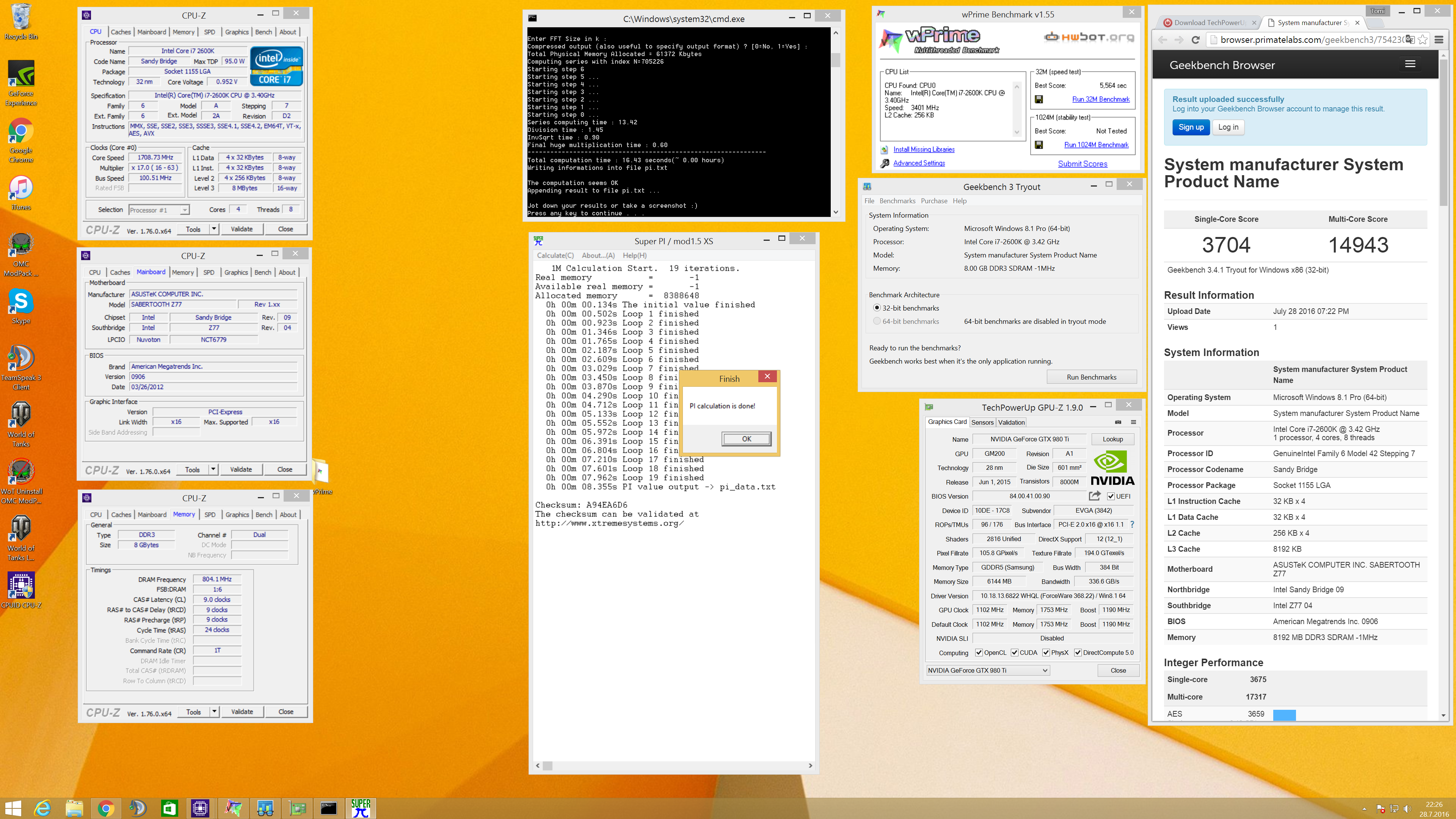
Task: Open Advanced Settings link in wPrime
Action: (918, 163)
